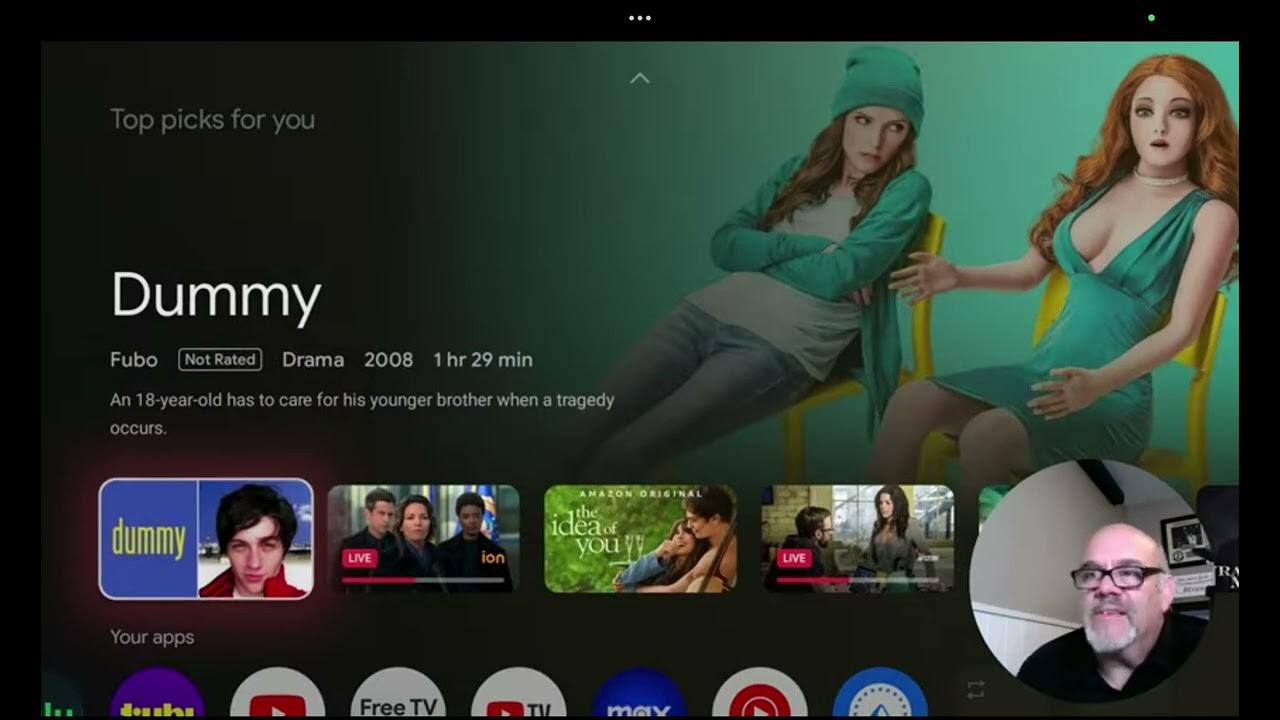This screenshot has height=720, width=1280.
Task: Open The Idea of You thumbnail
Action: 641,539
